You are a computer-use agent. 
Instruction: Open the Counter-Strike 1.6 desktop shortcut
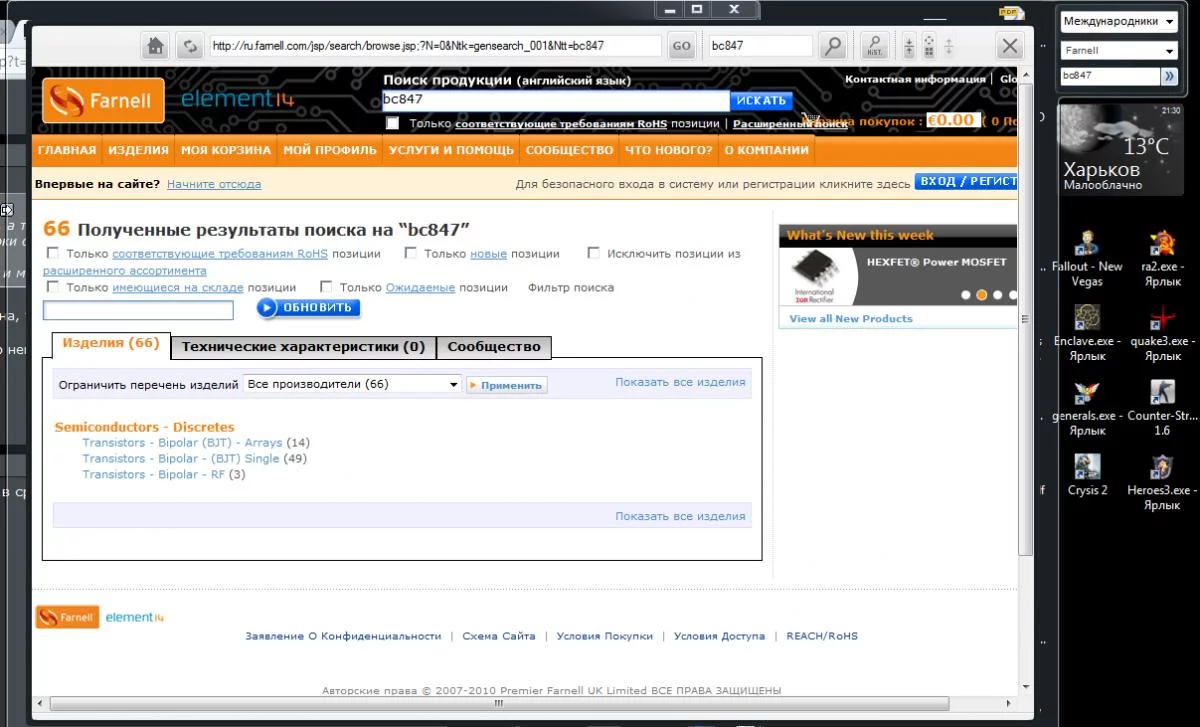1162,407
